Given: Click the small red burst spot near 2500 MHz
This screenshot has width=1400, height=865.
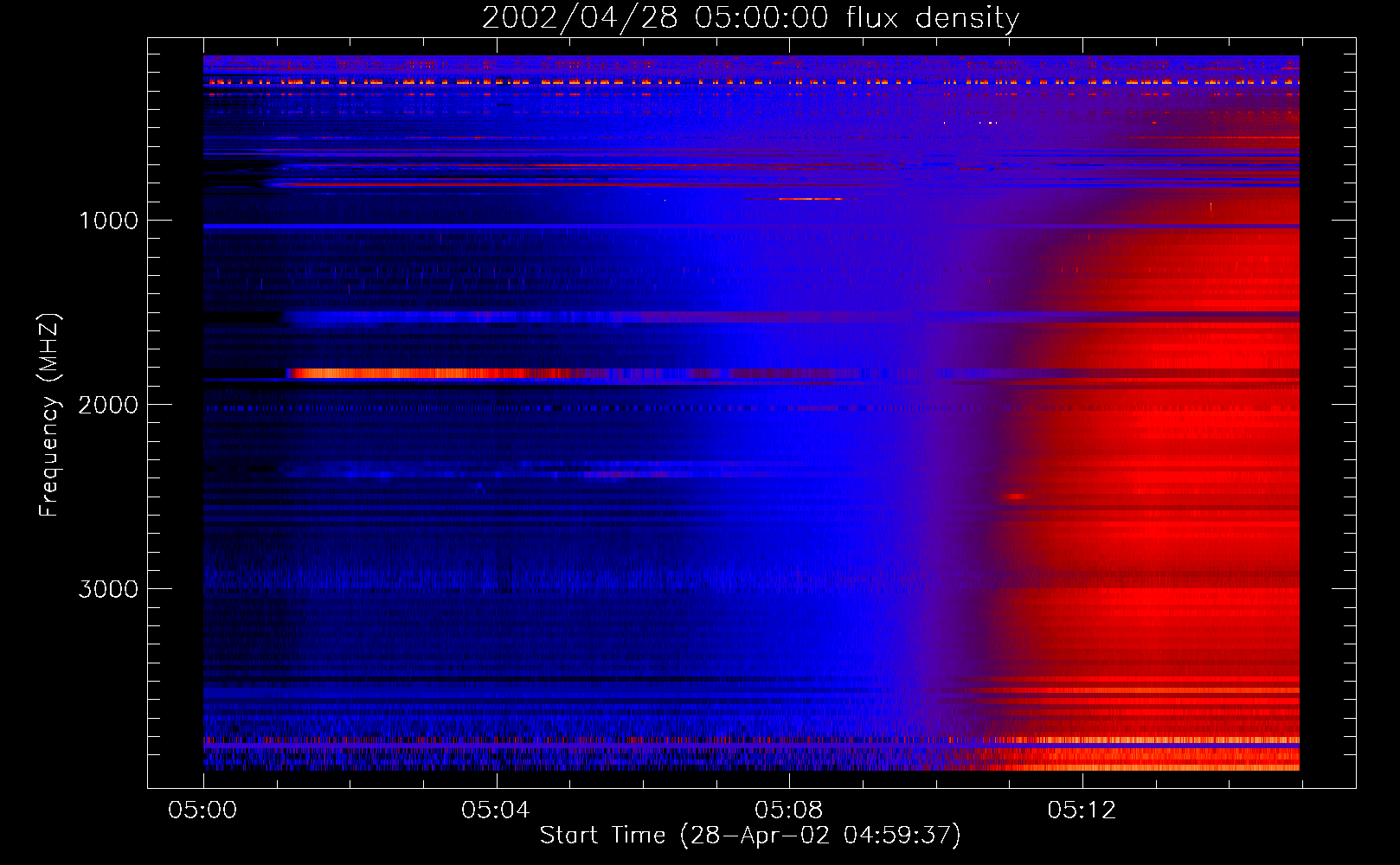Looking at the screenshot, I should pos(1015,497).
